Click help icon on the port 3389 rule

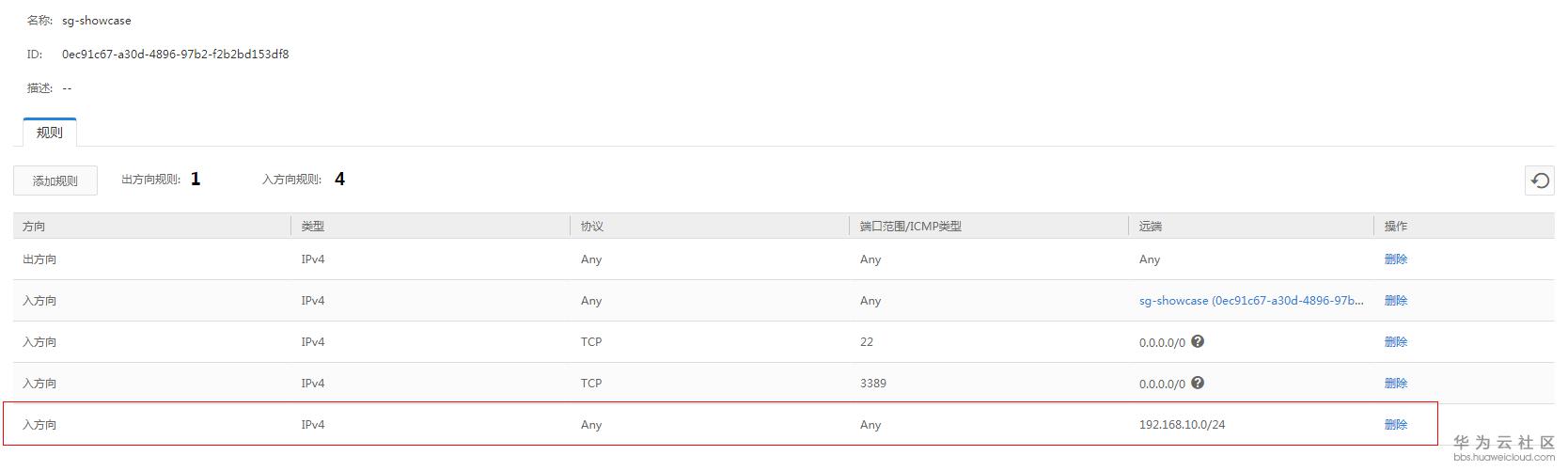coord(1198,383)
